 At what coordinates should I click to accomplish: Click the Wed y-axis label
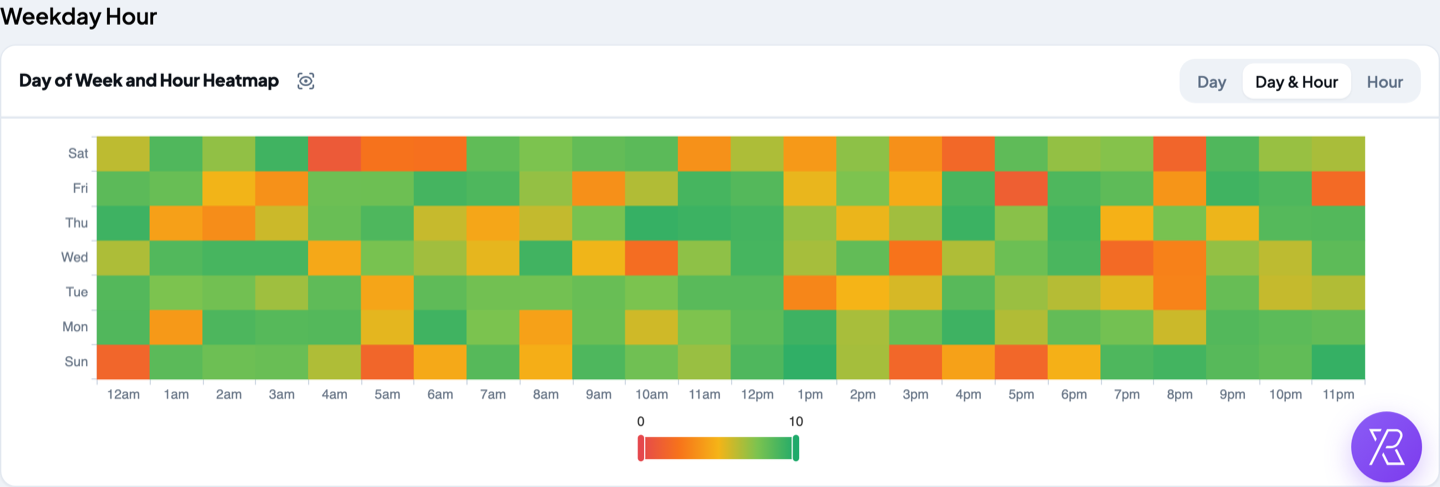tap(75, 258)
